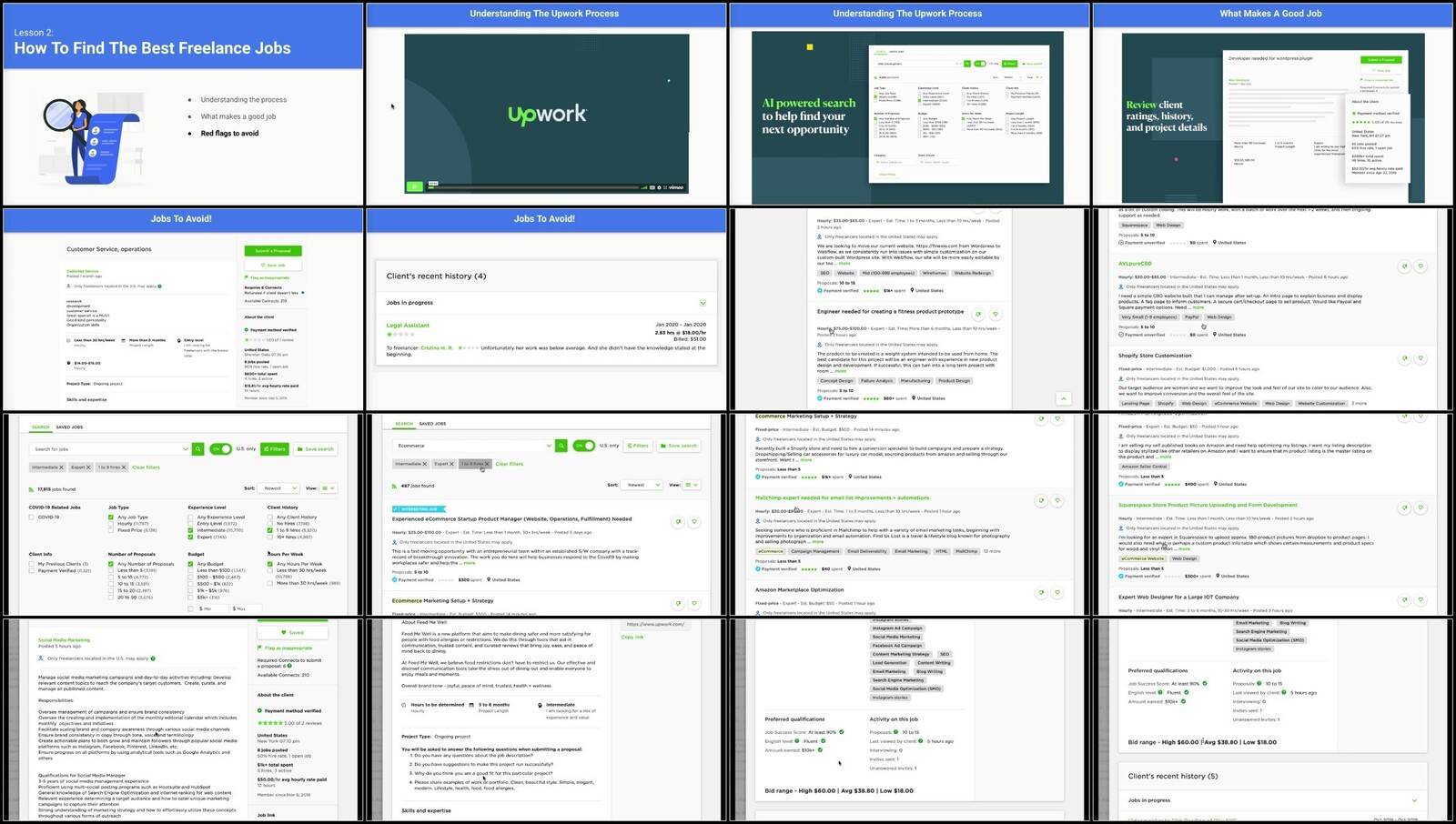Viewport: 1456px width, 824px height.
Task: Heart the AVLpureCBD job posting
Action: click(x=1421, y=266)
